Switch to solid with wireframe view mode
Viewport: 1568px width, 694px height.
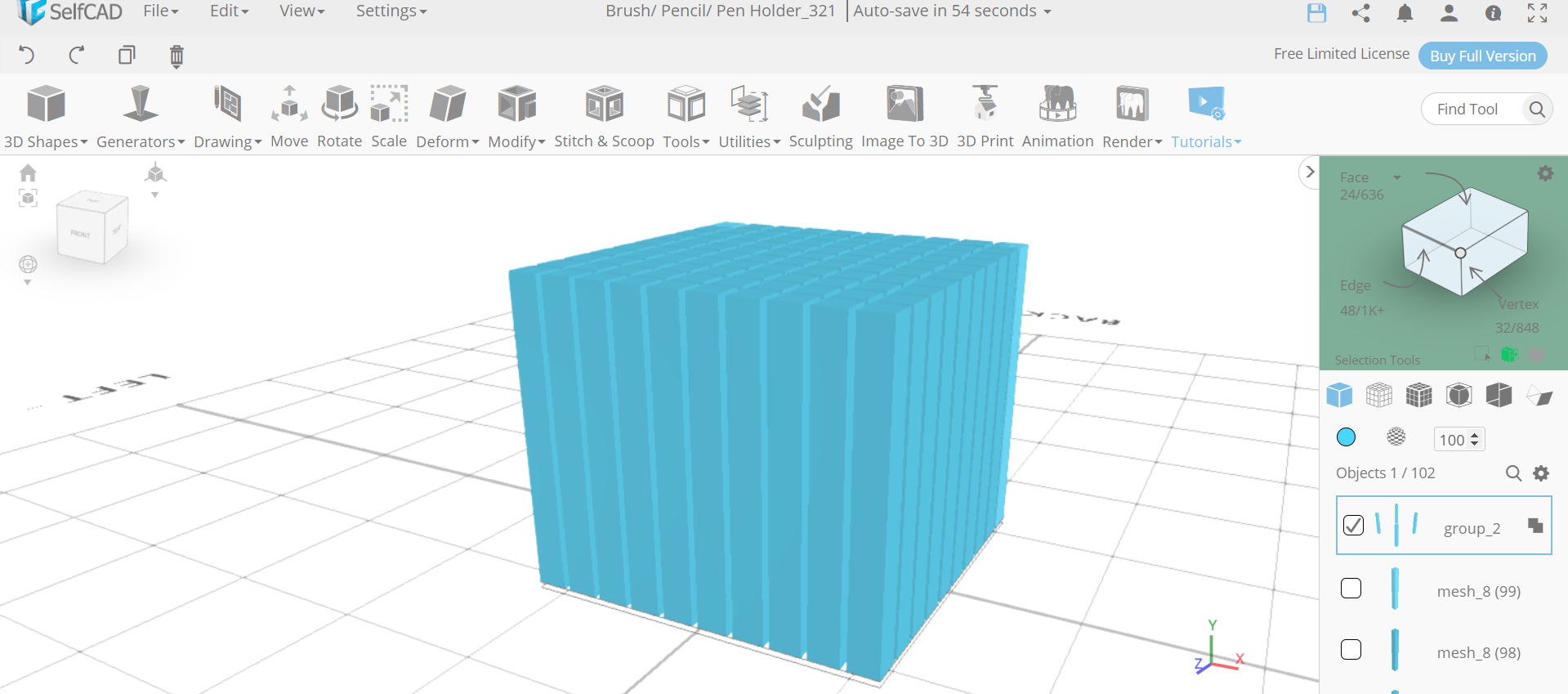(x=1419, y=396)
